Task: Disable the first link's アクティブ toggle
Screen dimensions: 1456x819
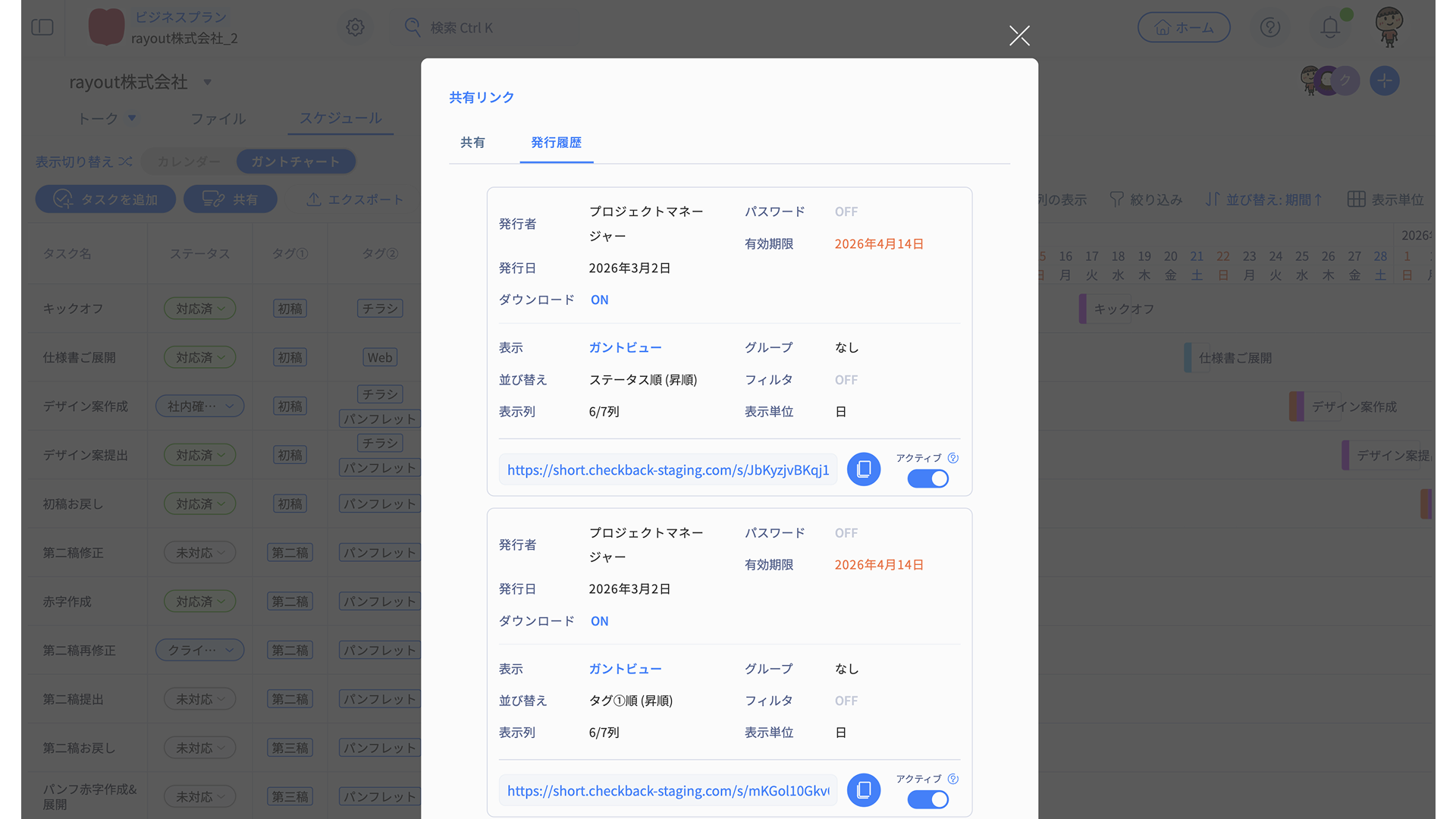Action: [927, 479]
